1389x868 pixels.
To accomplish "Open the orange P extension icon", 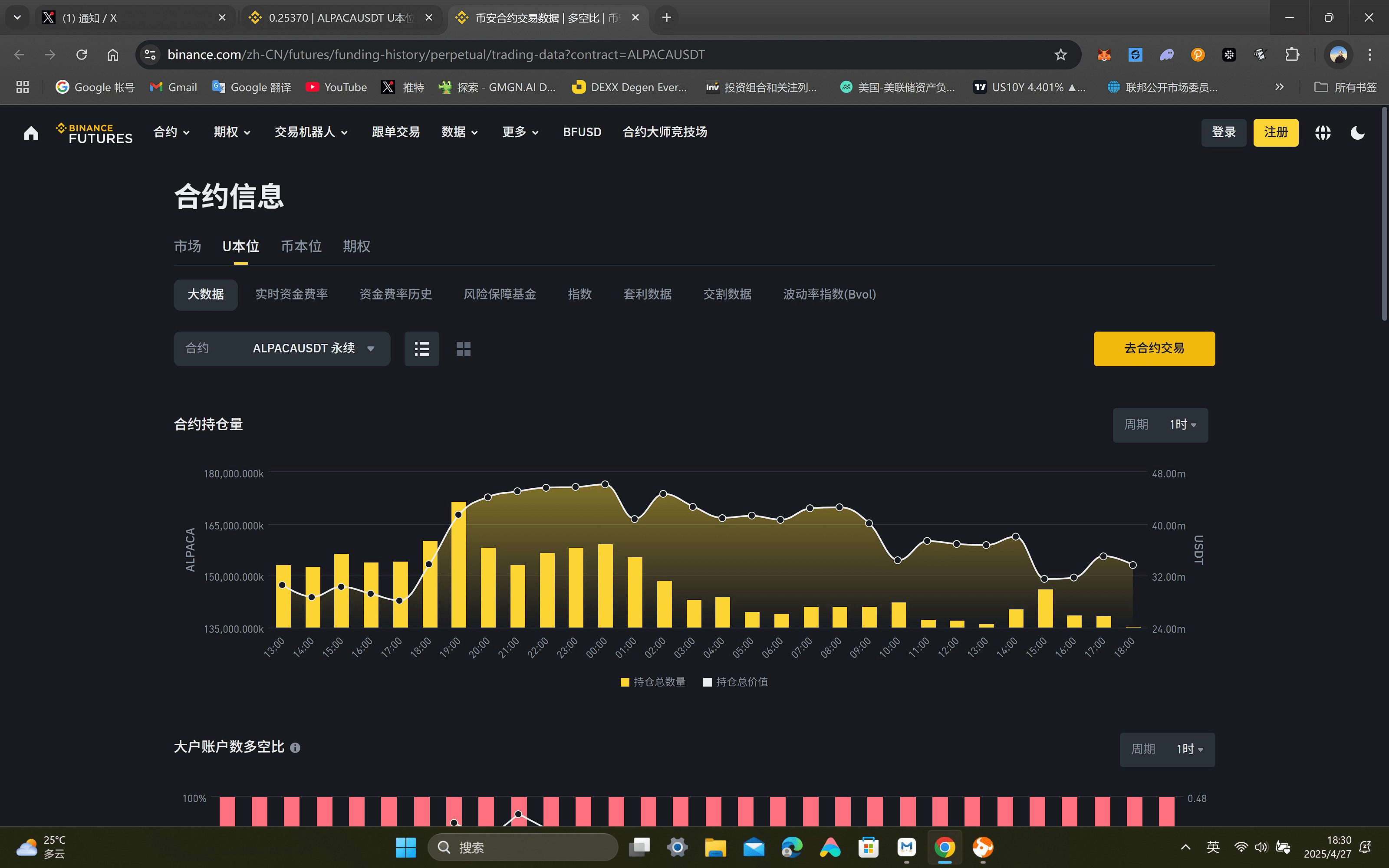I will pyautogui.click(x=1197, y=55).
